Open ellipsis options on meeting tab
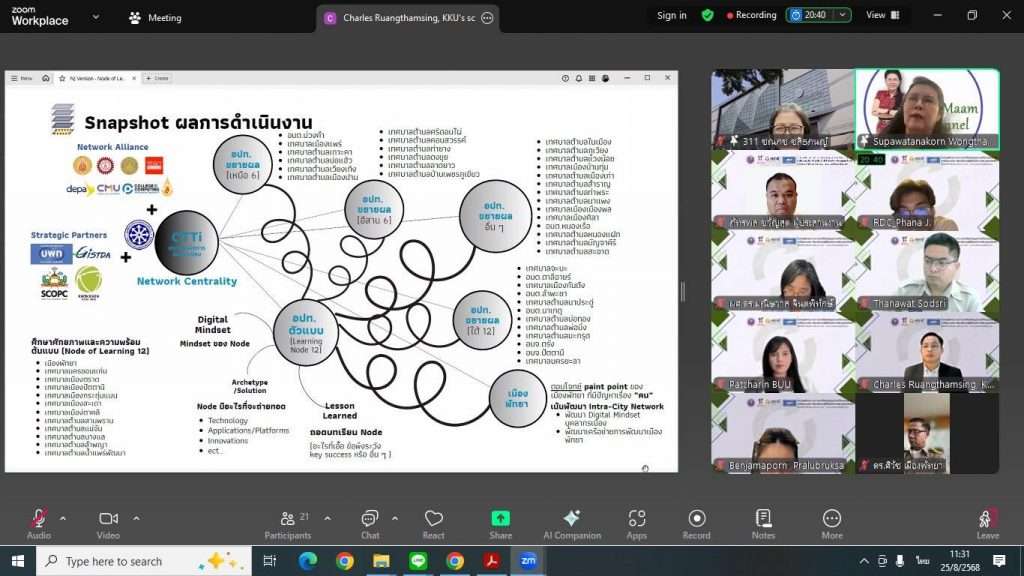The image size is (1024, 576). [x=487, y=18]
